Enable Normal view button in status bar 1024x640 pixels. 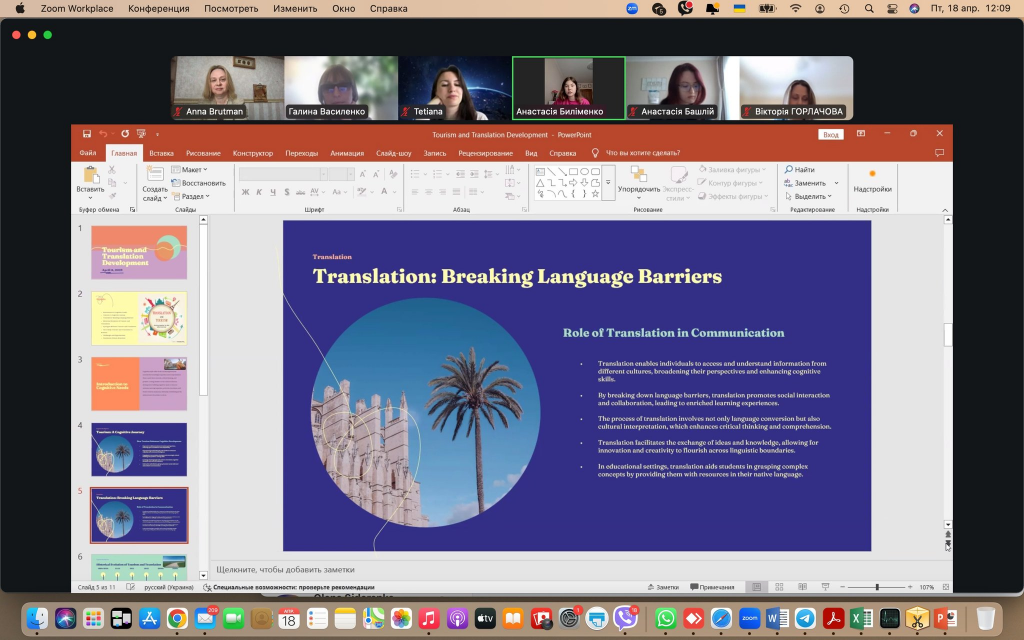tap(757, 587)
